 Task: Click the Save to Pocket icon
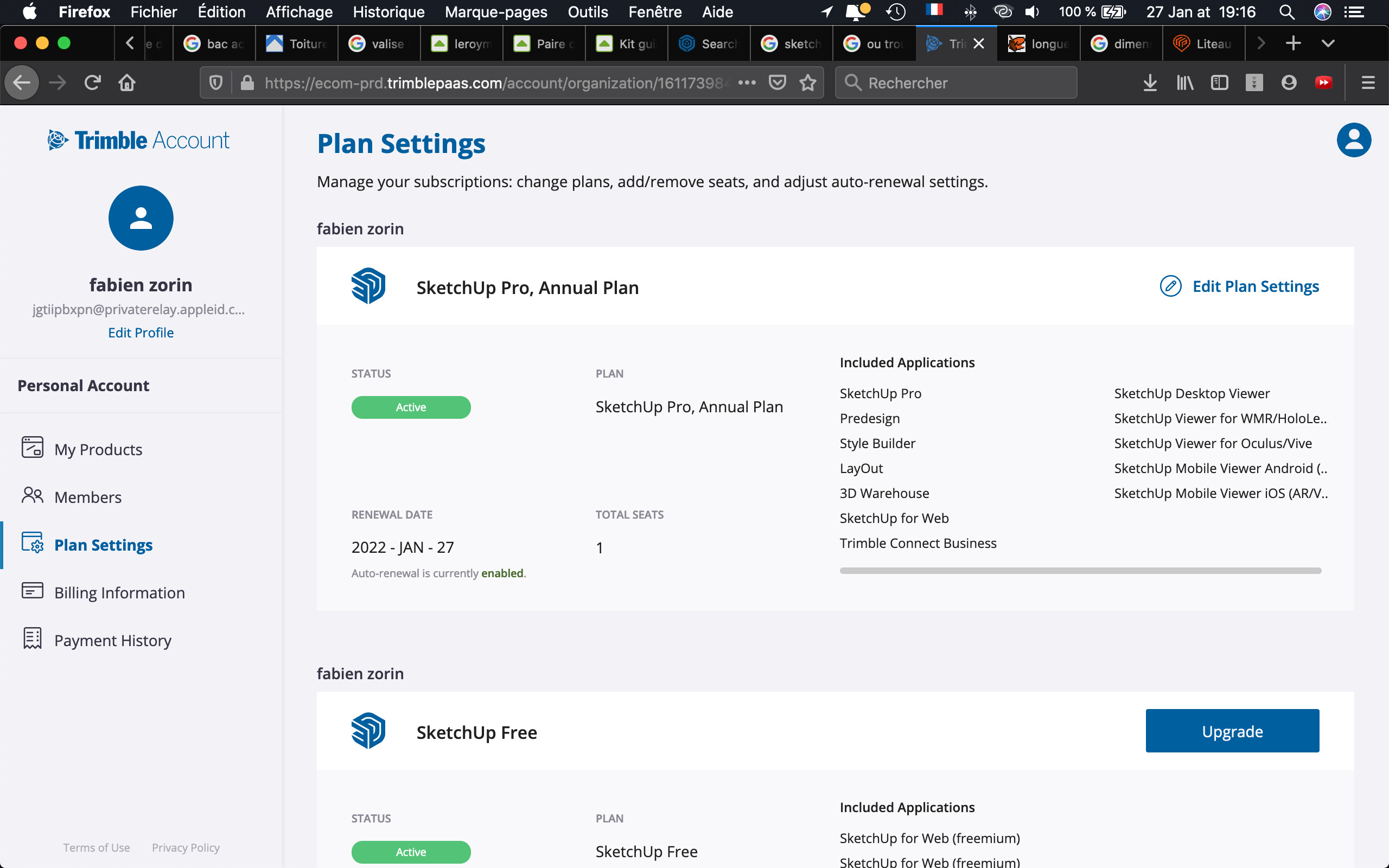coord(777,82)
